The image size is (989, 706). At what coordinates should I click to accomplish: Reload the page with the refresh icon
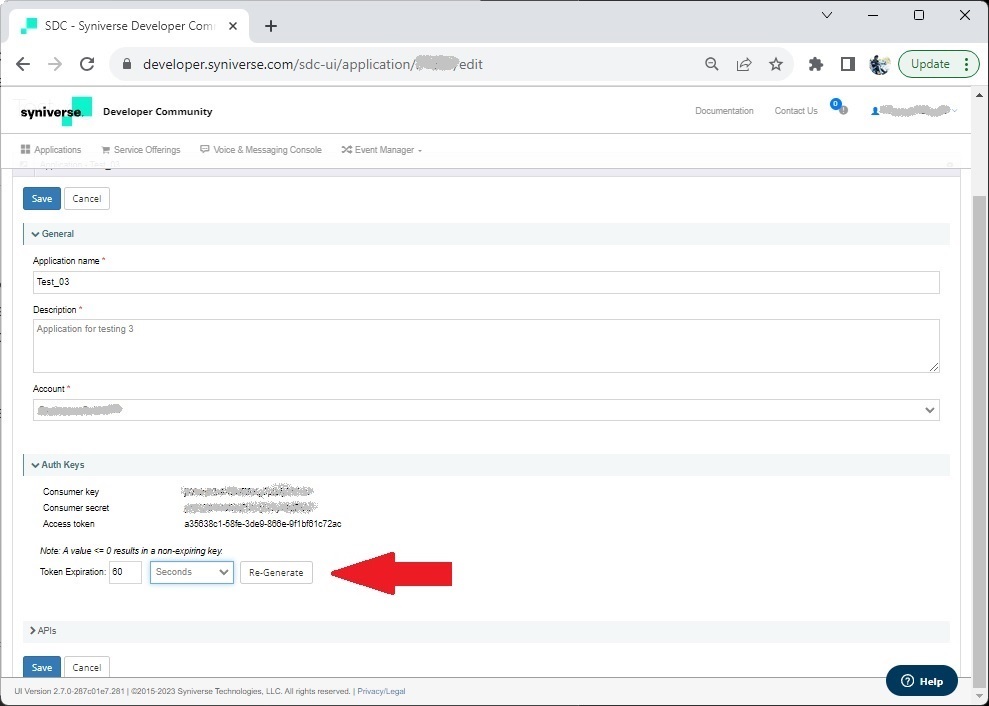pyautogui.click(x=87, y=64)
